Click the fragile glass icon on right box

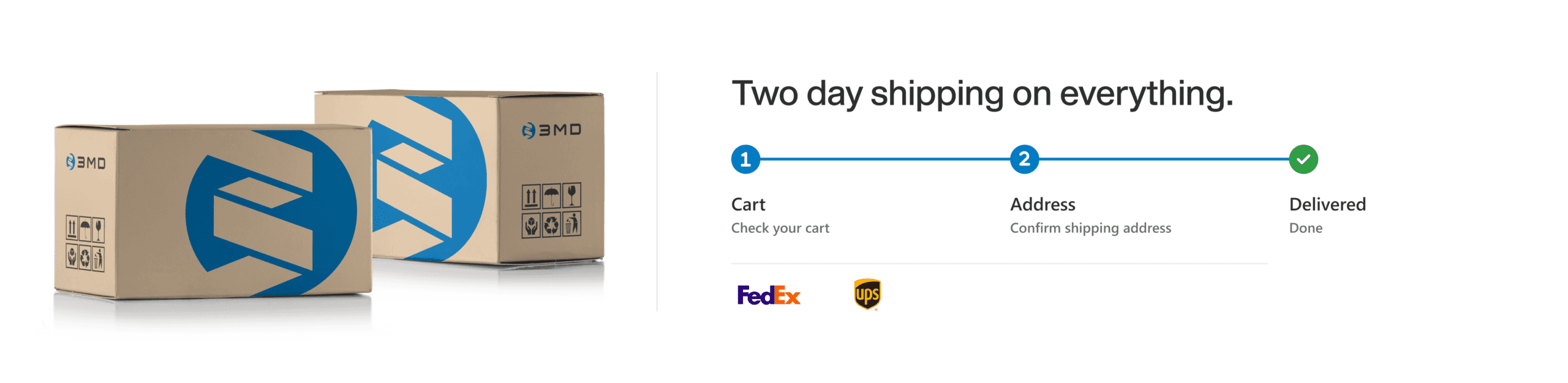(571, 195)
